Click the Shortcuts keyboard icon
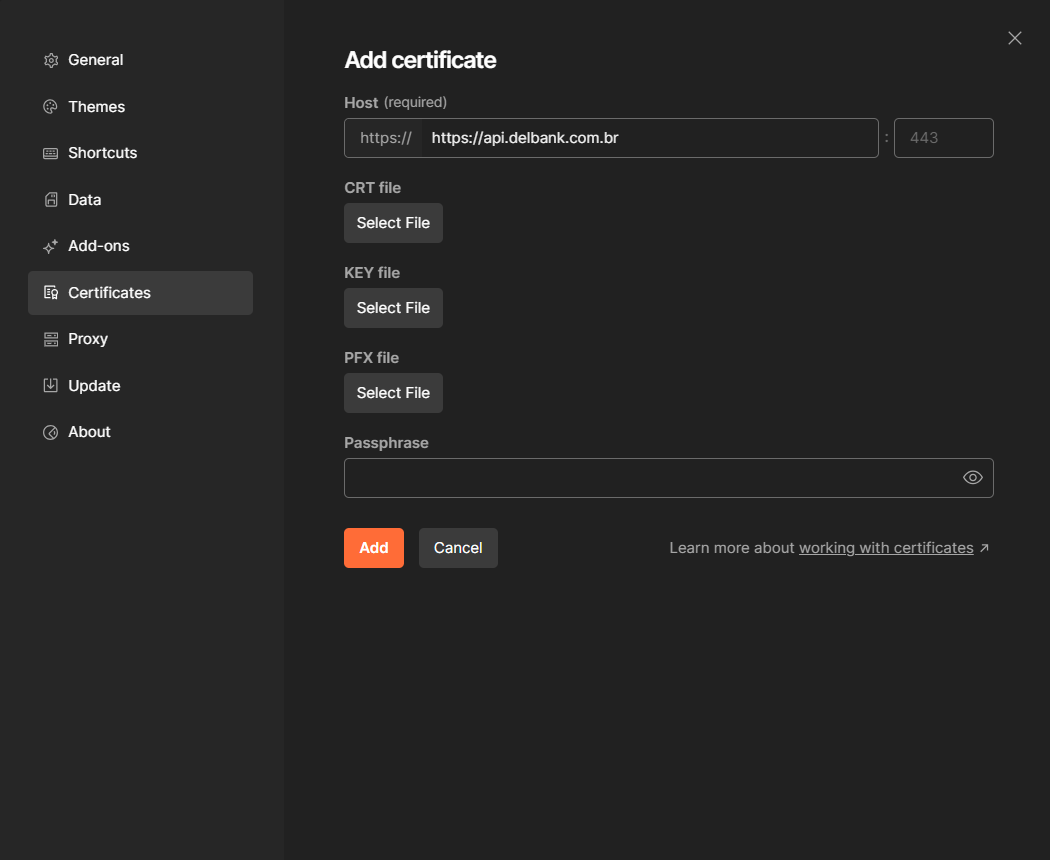Screen dimensions: 1050x860 tap(51, 153)
